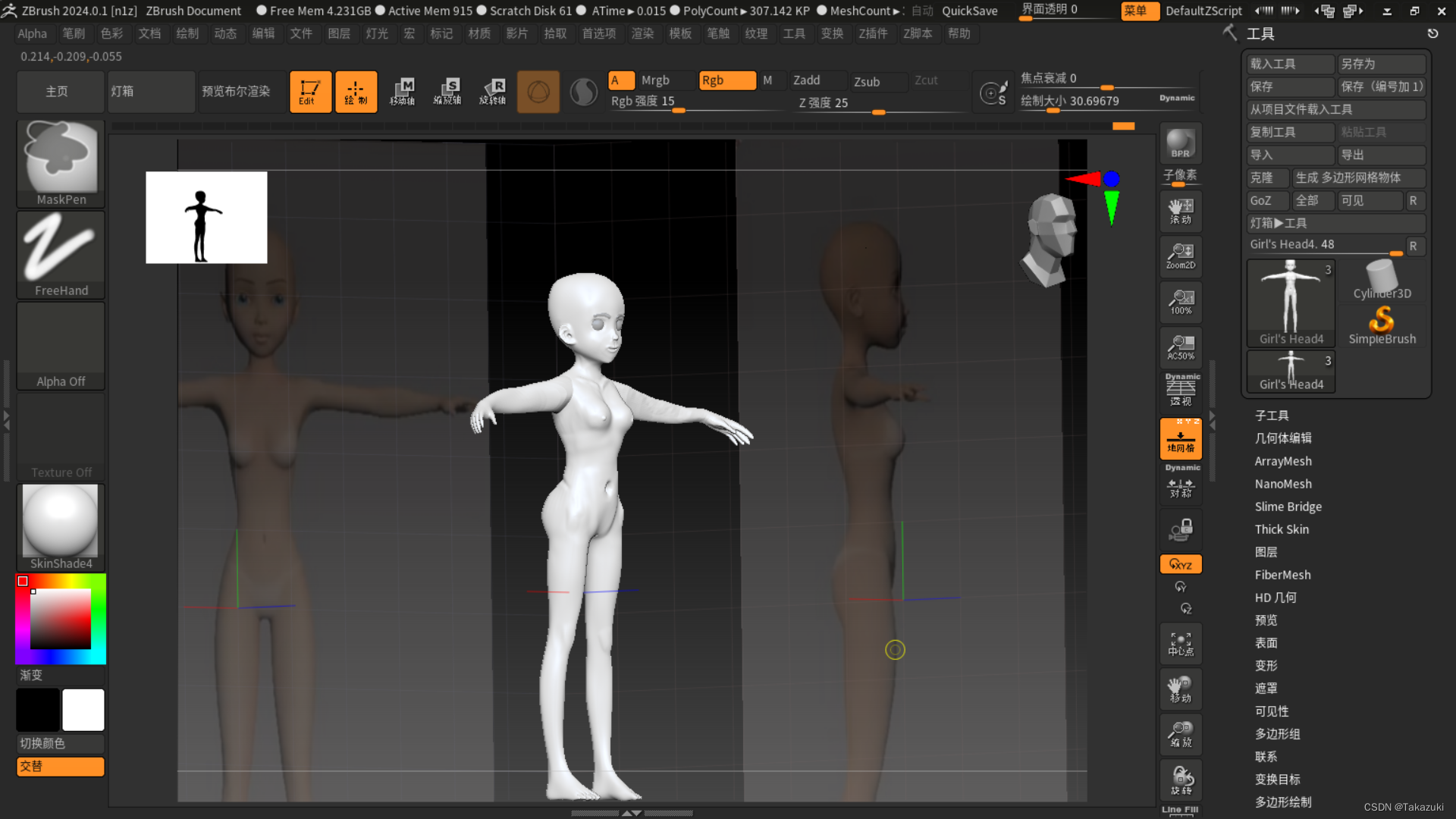Click the Move axis (移动轴) gizmo icon
This screenshot has height=819, width=1456.
(402, 92)
